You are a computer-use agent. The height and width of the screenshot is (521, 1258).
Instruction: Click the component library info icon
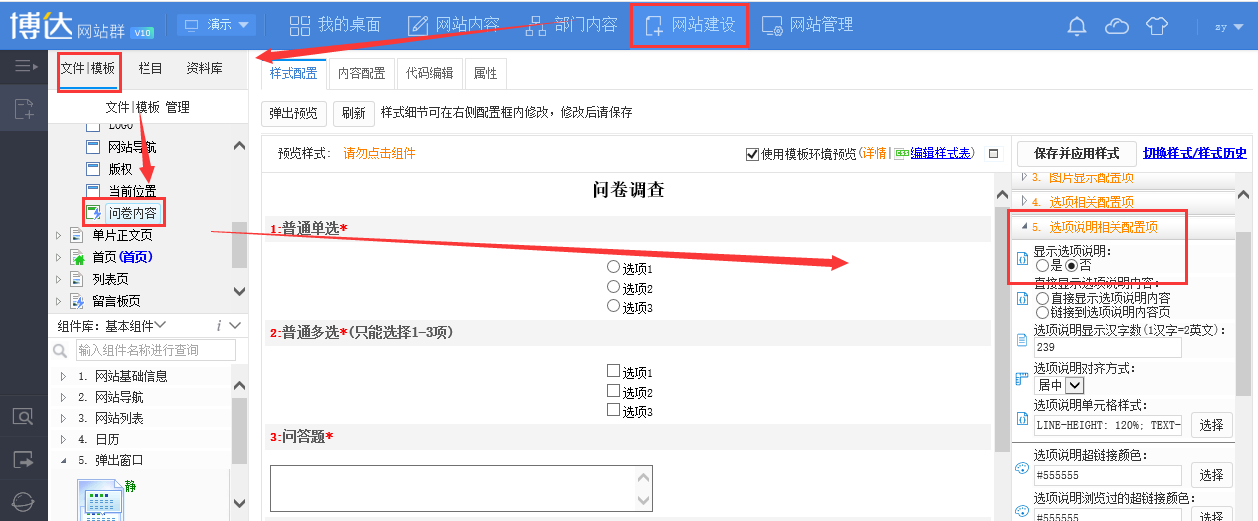point(218,325)
